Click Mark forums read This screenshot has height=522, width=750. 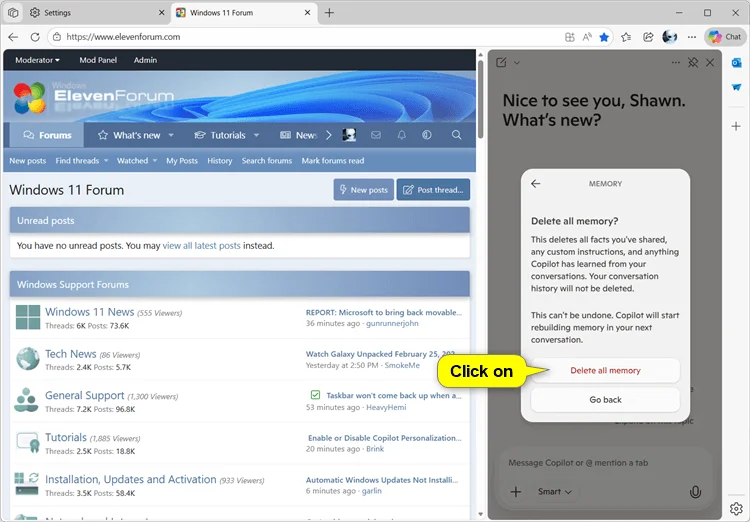(x=332, y=161)
